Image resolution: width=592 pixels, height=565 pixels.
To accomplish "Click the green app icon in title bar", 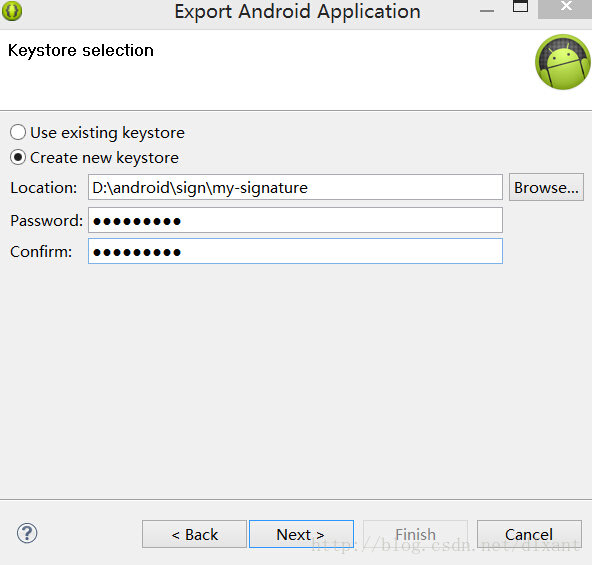I will (12, 11).
